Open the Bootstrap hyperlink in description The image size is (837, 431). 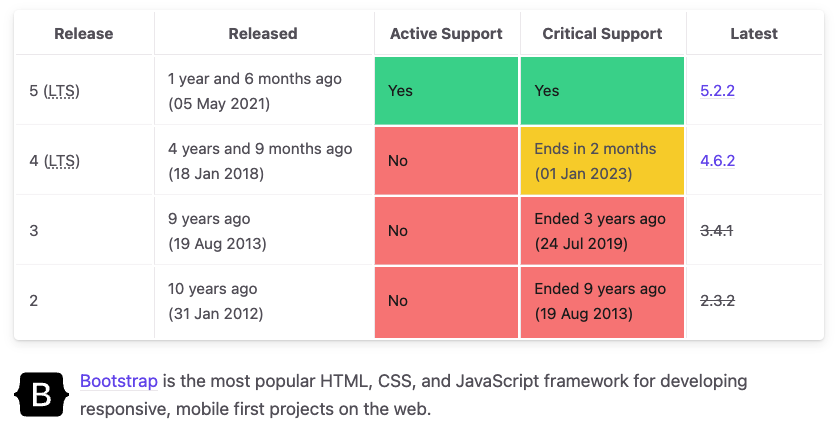click(x=119, y=381)
